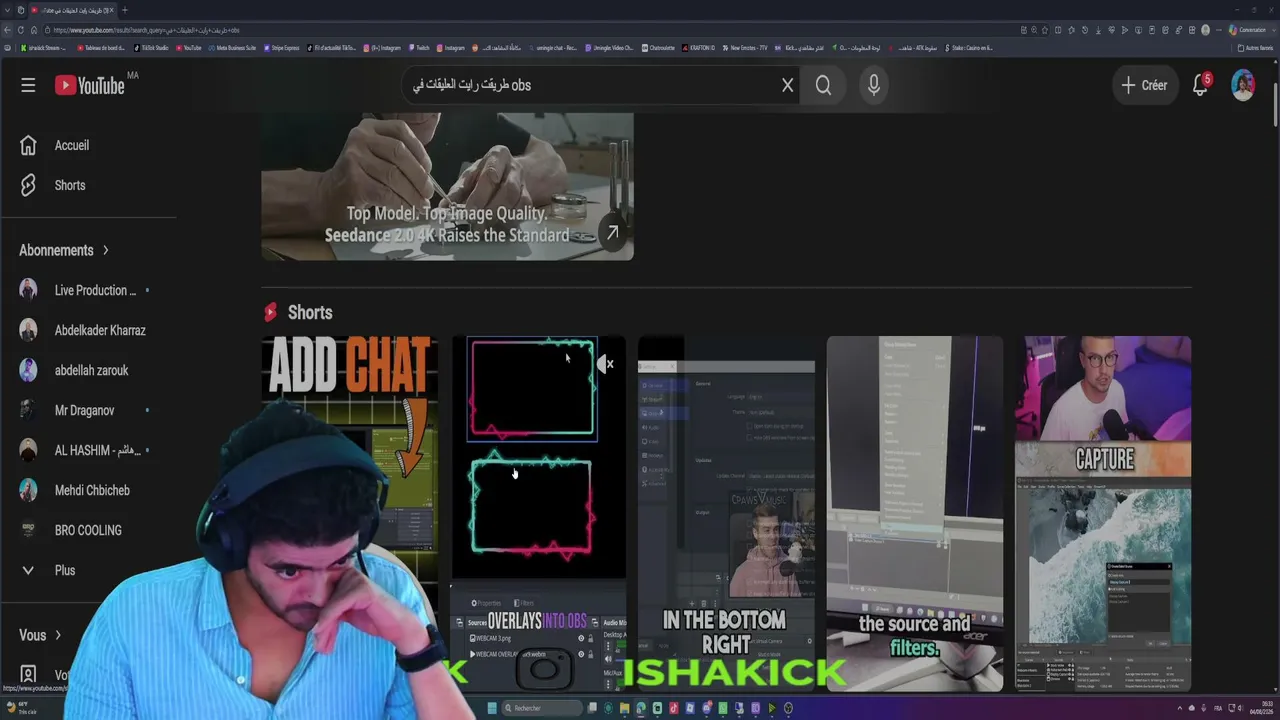Viewport: 1280px width, 720px height.
Task: Open the Twitch bookmark
Action: tap(418, 48)
